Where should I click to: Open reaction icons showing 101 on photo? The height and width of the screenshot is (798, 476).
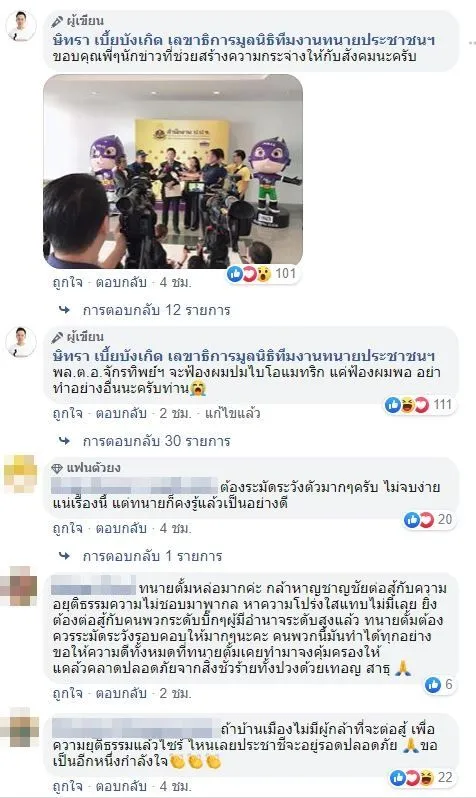pyautogui.click(x=262, y=274)
